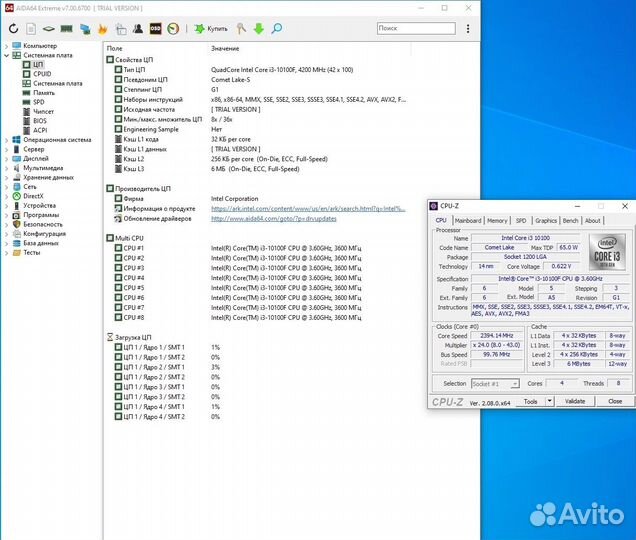Expand the DirectX tree node

[x=6, y=196]
